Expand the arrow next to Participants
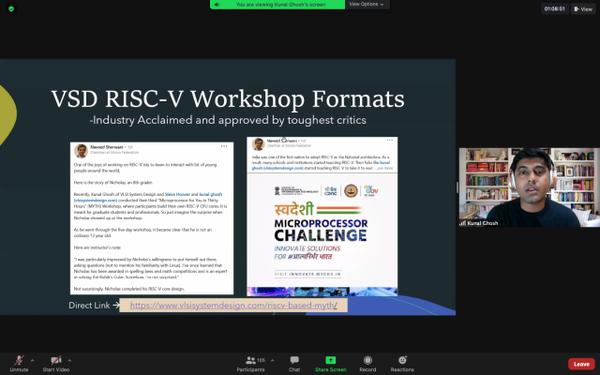 (x=272, y=360)
